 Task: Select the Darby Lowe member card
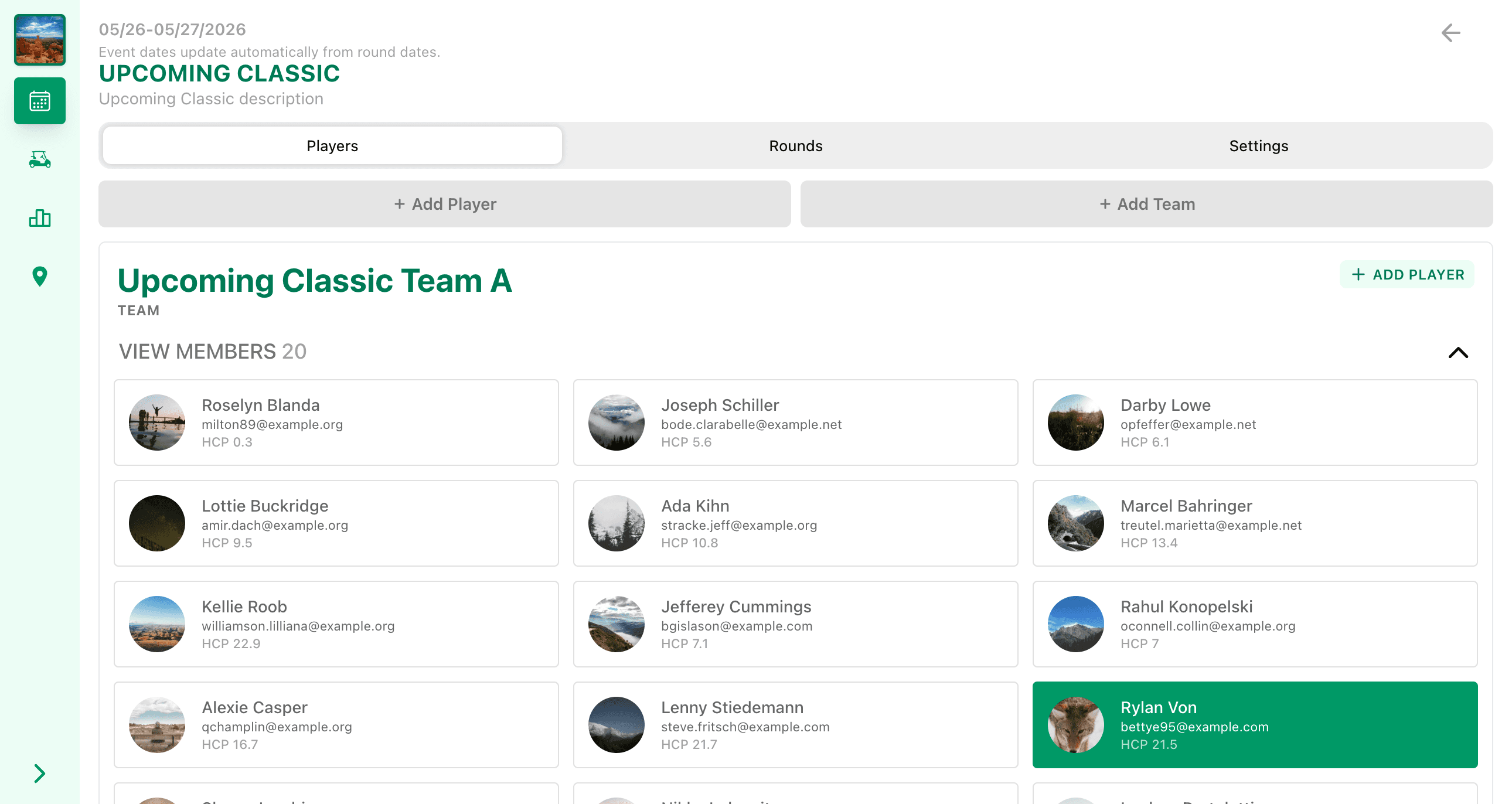pyautogui.click(x=1255, y=423)
